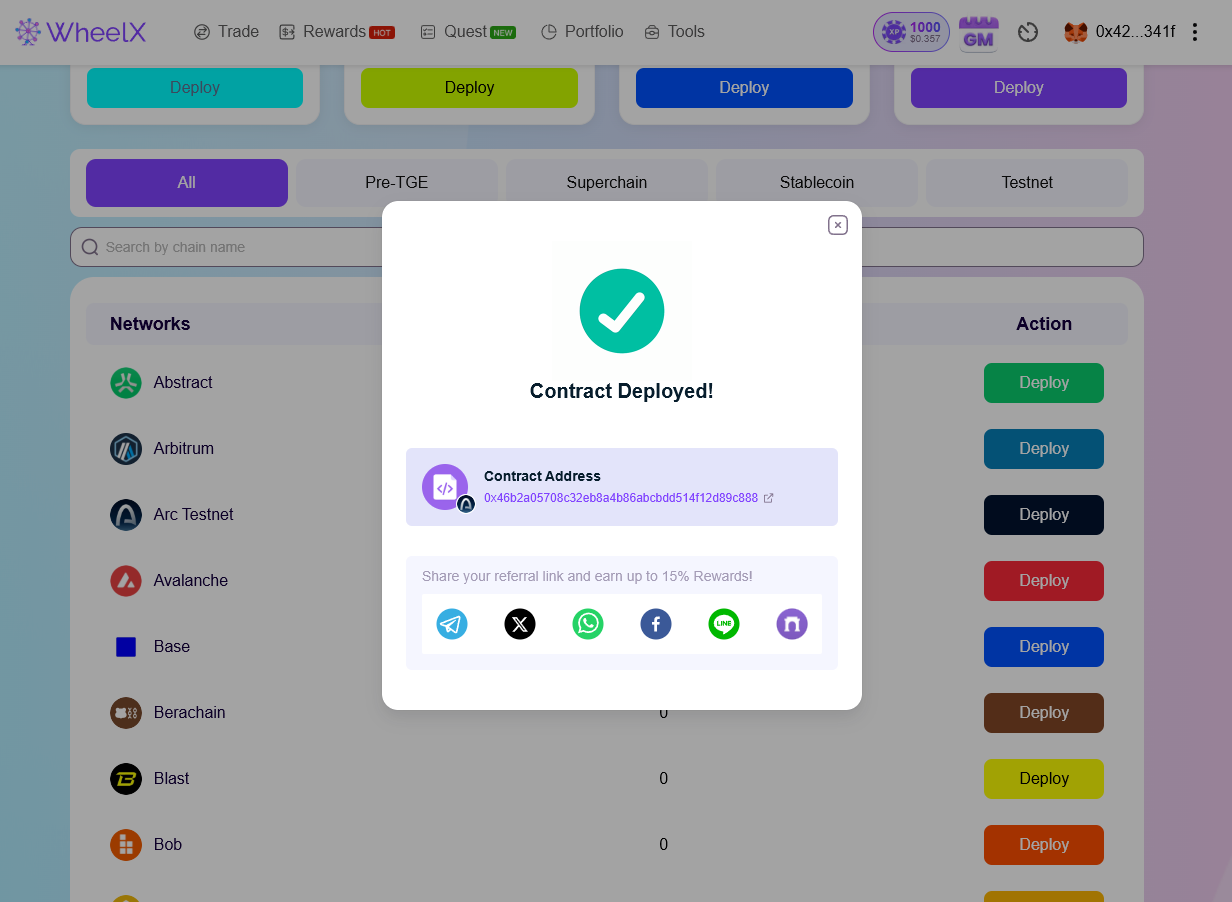Click the Deploy button for Avalanche
Viewport: 1232px width, 902px height.
[x=1044, y=581]
